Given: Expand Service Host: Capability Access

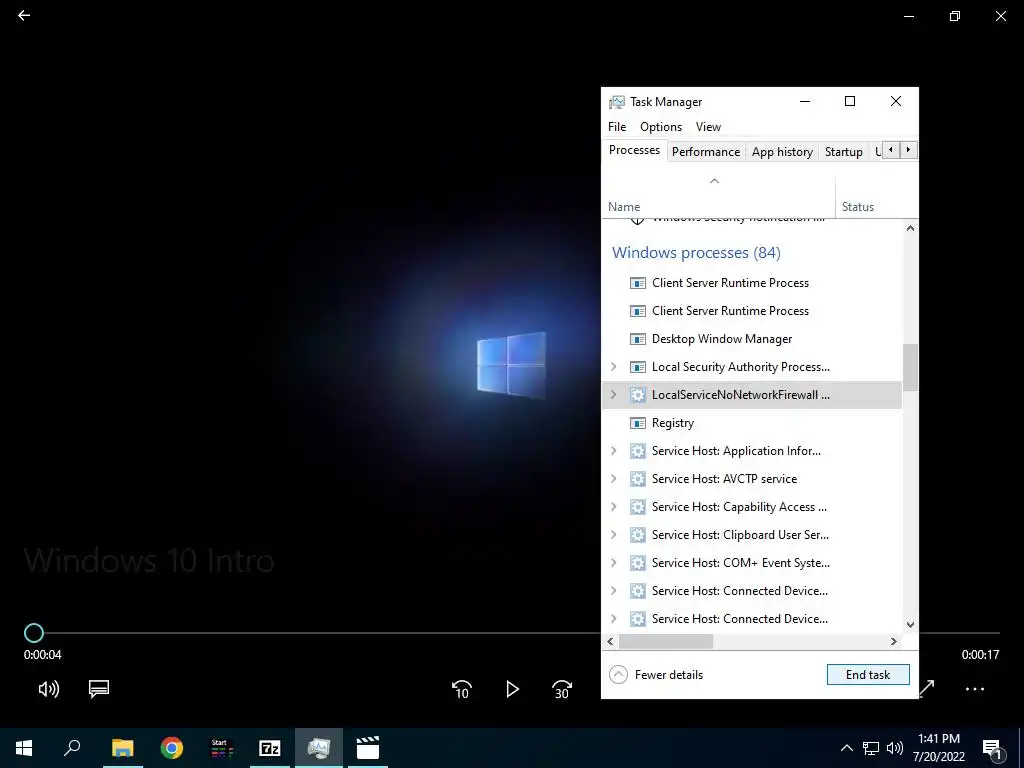Looking at the screenshot, I should pyautogui.click(x=613, y=507).
